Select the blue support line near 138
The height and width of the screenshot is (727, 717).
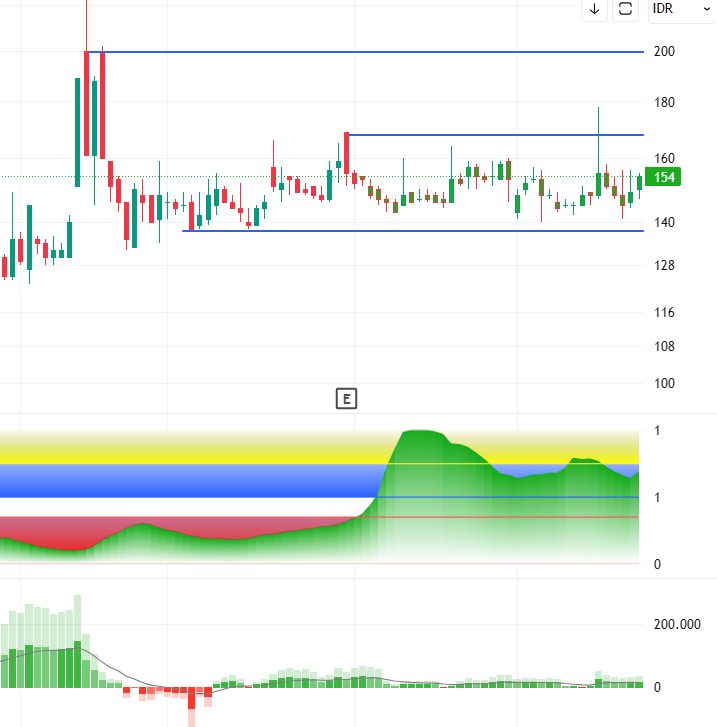click(x=413, y=231)
